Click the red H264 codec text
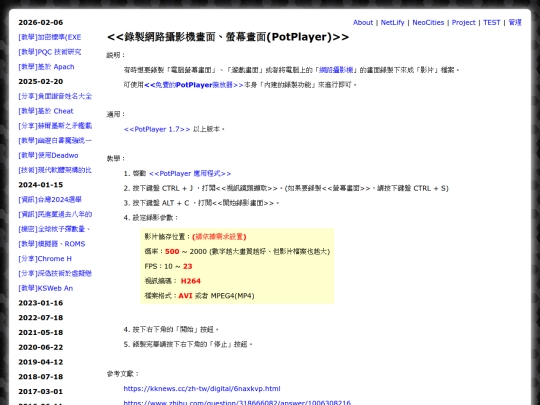This screenshot has height=405, width=540. [x=190, y=281]
